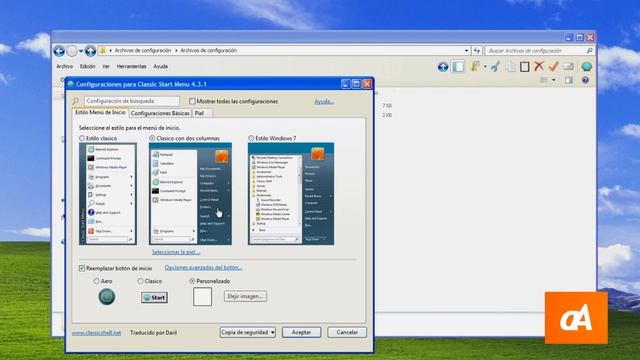This screenshot has height=360, width=640.
Task: Choose the Personalizado start button option
Action: [x=192, y=281]
